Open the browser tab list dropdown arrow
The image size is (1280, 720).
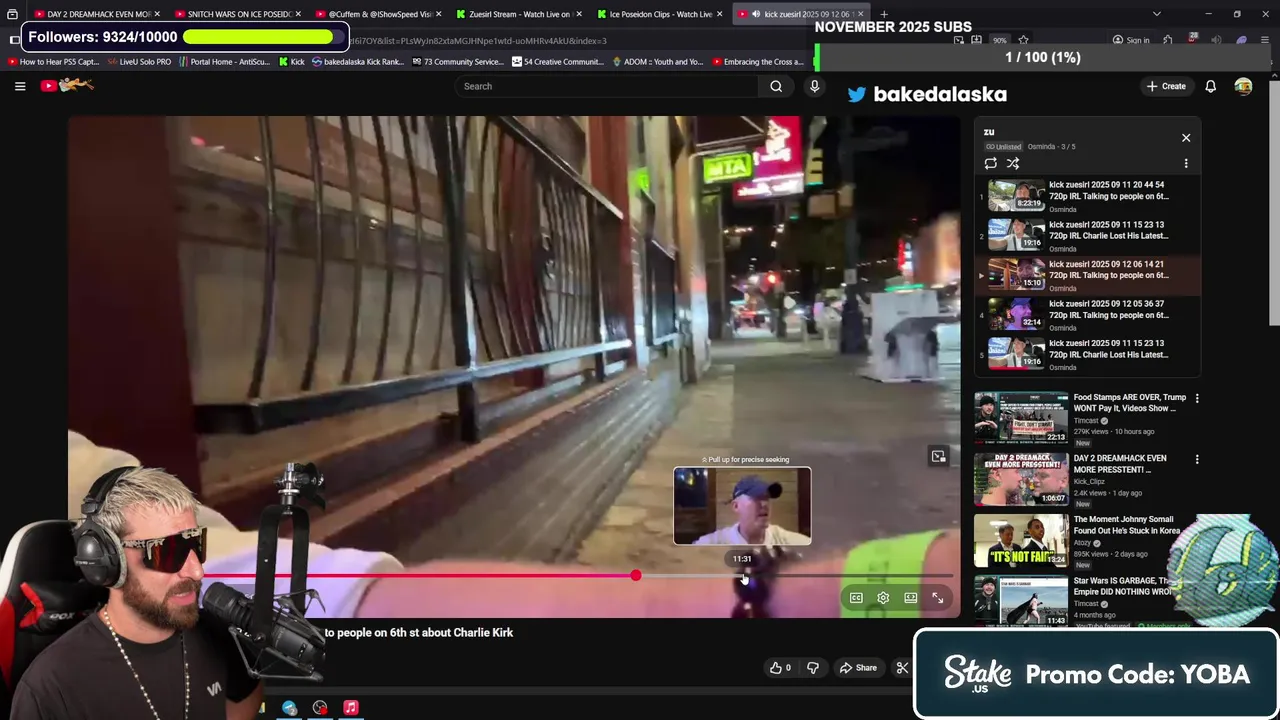(1157, 14)
